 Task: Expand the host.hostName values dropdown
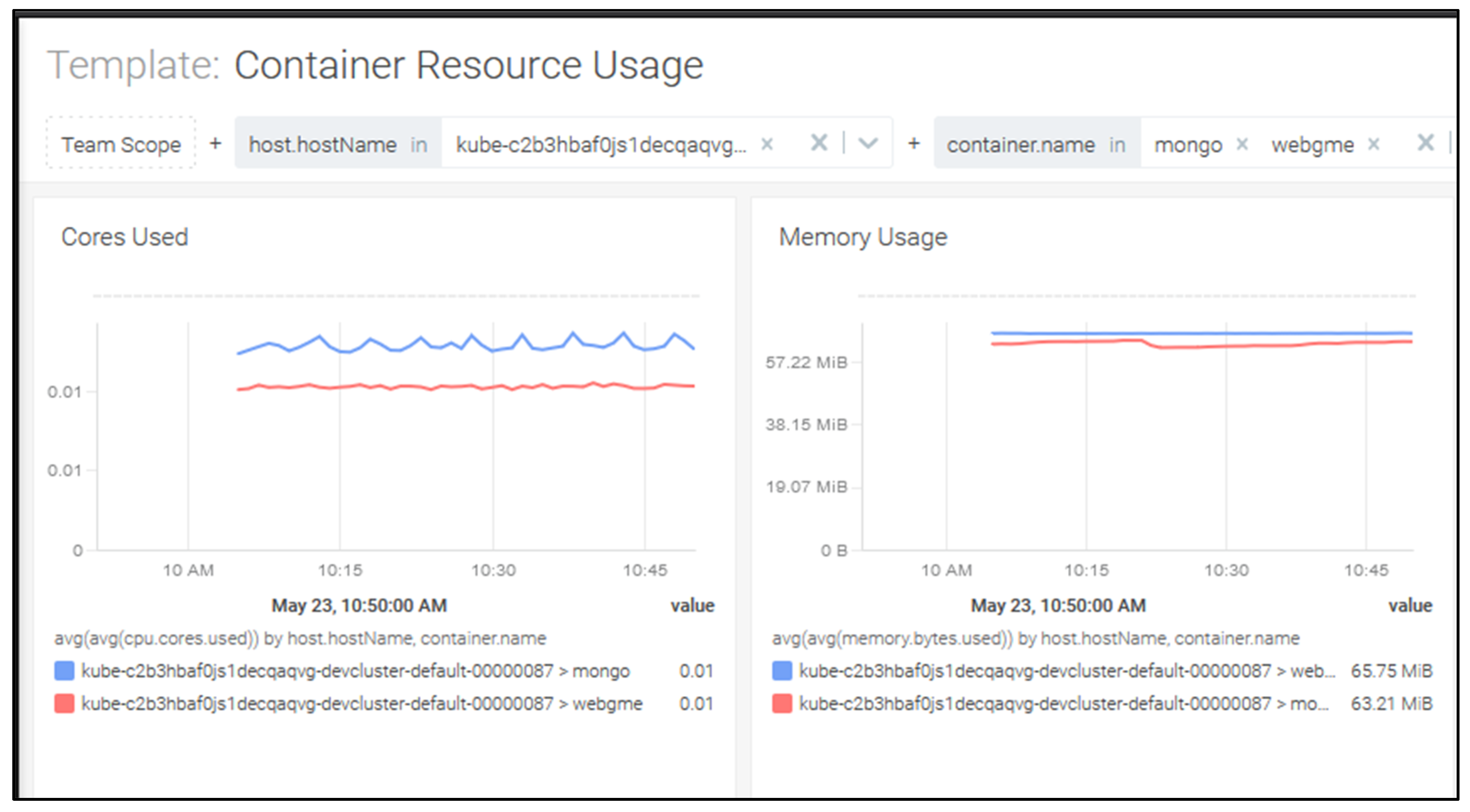click(867, 143)
